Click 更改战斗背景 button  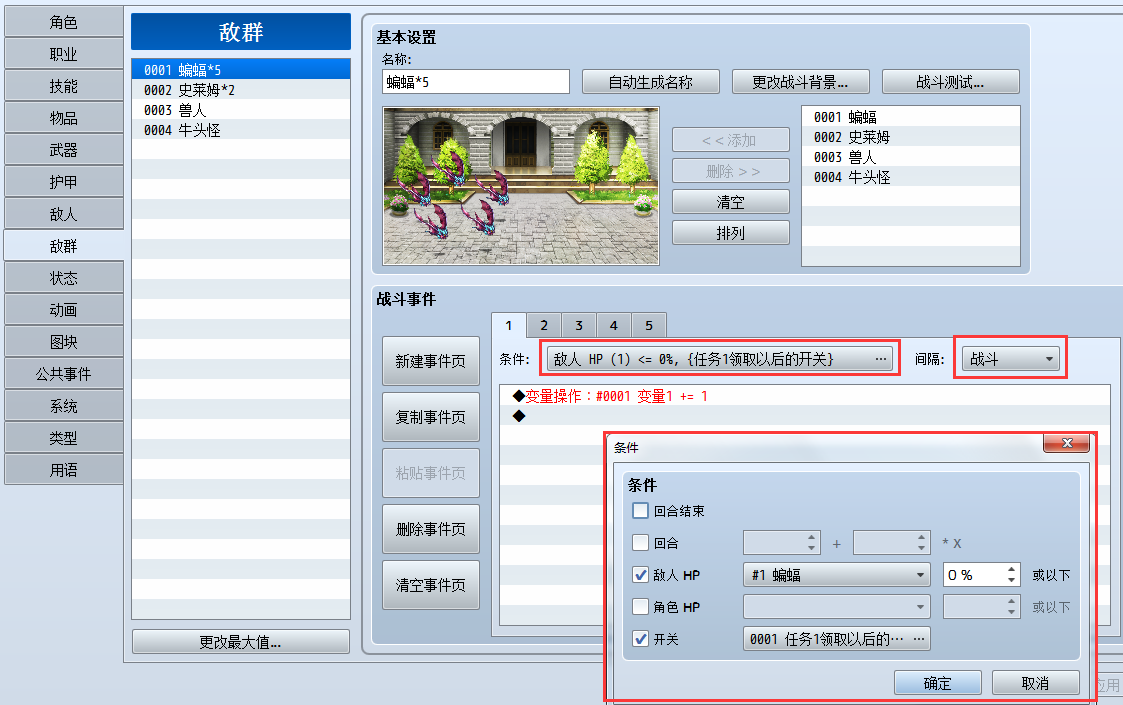[801, 82]
